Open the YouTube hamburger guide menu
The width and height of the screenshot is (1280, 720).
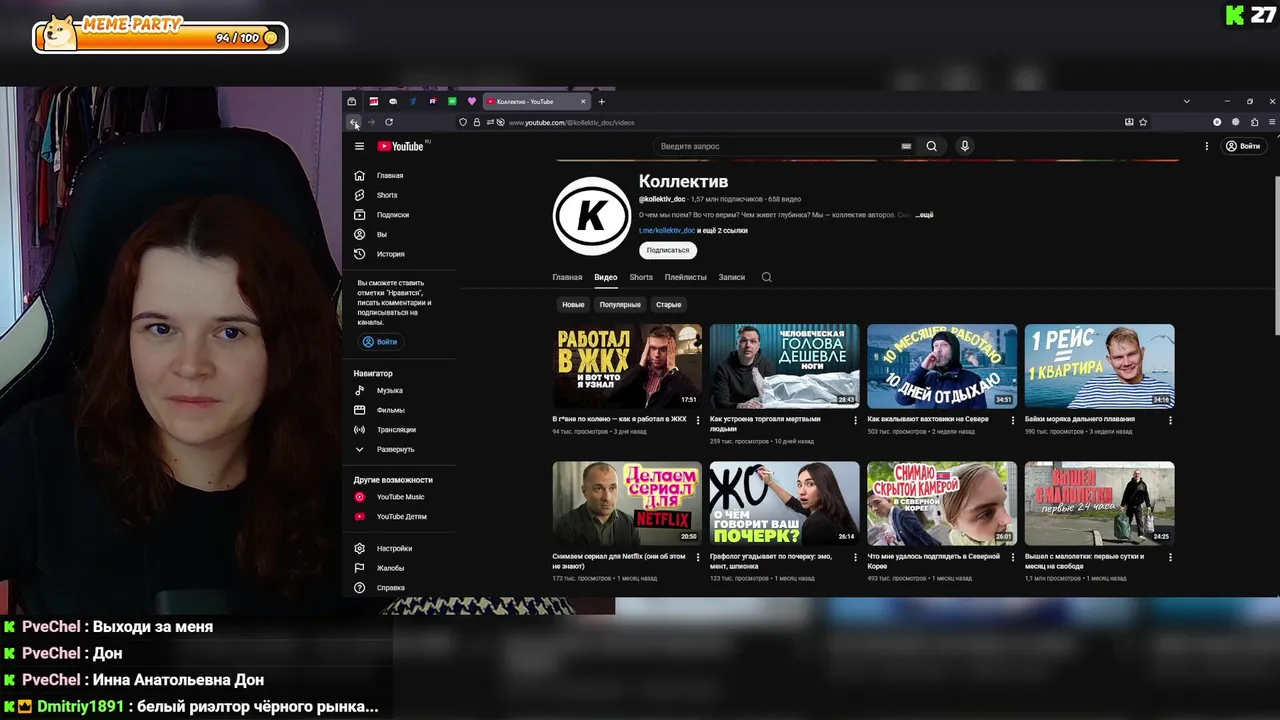tap(359, 146)
